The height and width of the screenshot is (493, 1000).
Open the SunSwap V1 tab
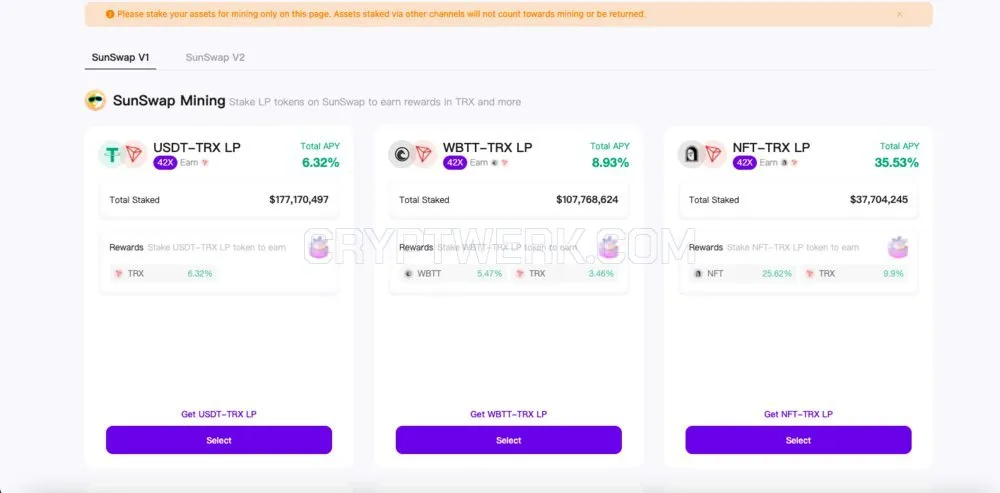[121, 57]
